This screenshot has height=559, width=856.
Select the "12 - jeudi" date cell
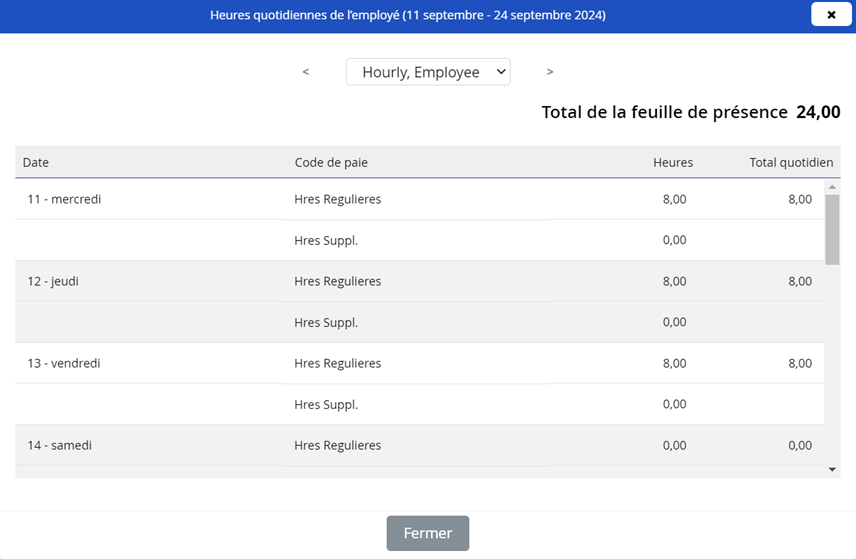point(53,281)
